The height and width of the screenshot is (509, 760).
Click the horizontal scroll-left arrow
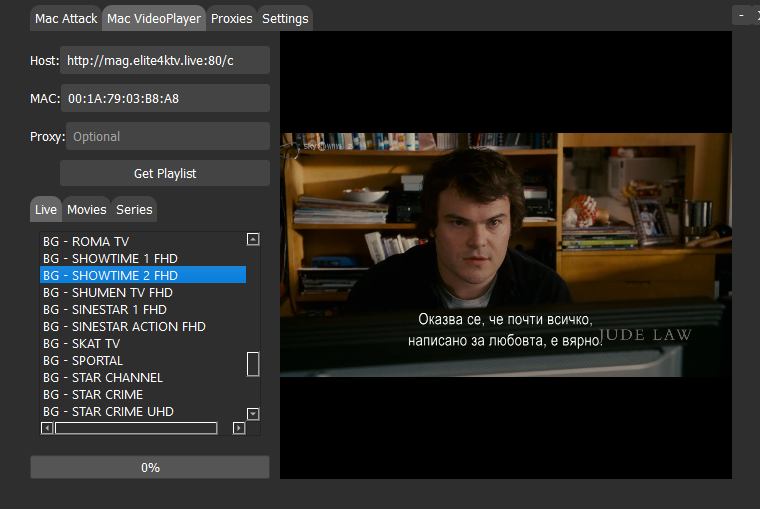pos(47,428)
